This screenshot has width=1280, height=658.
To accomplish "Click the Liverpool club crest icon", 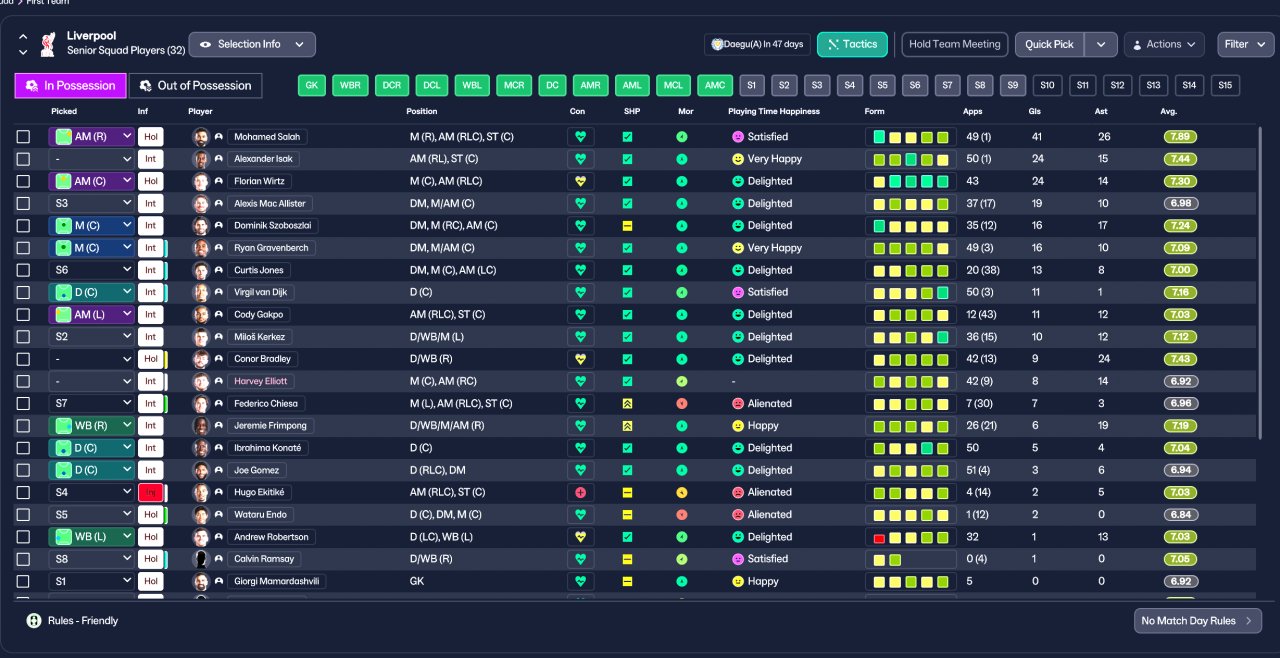I will (47, 44).
